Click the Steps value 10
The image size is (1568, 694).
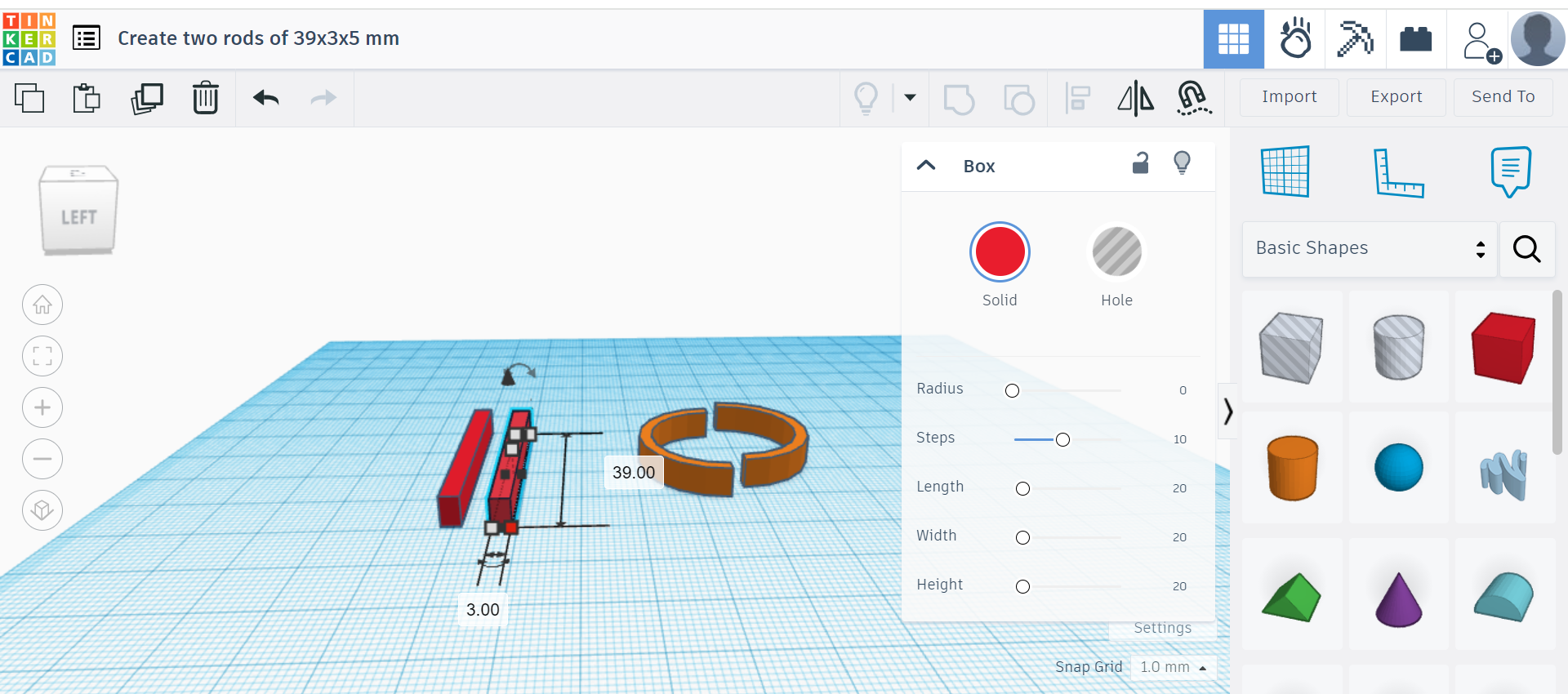1180,439
